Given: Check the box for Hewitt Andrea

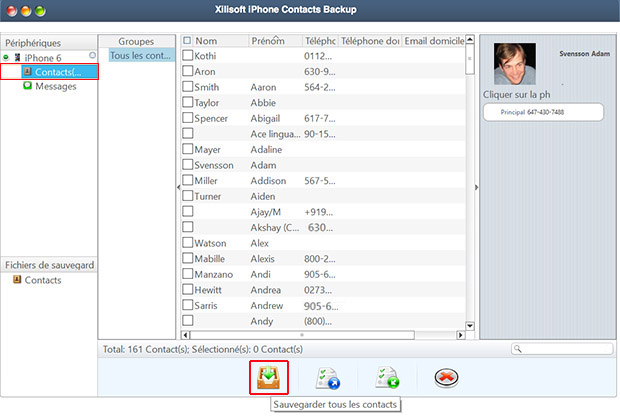Looking at the screenshot, I should pos(187,289).
